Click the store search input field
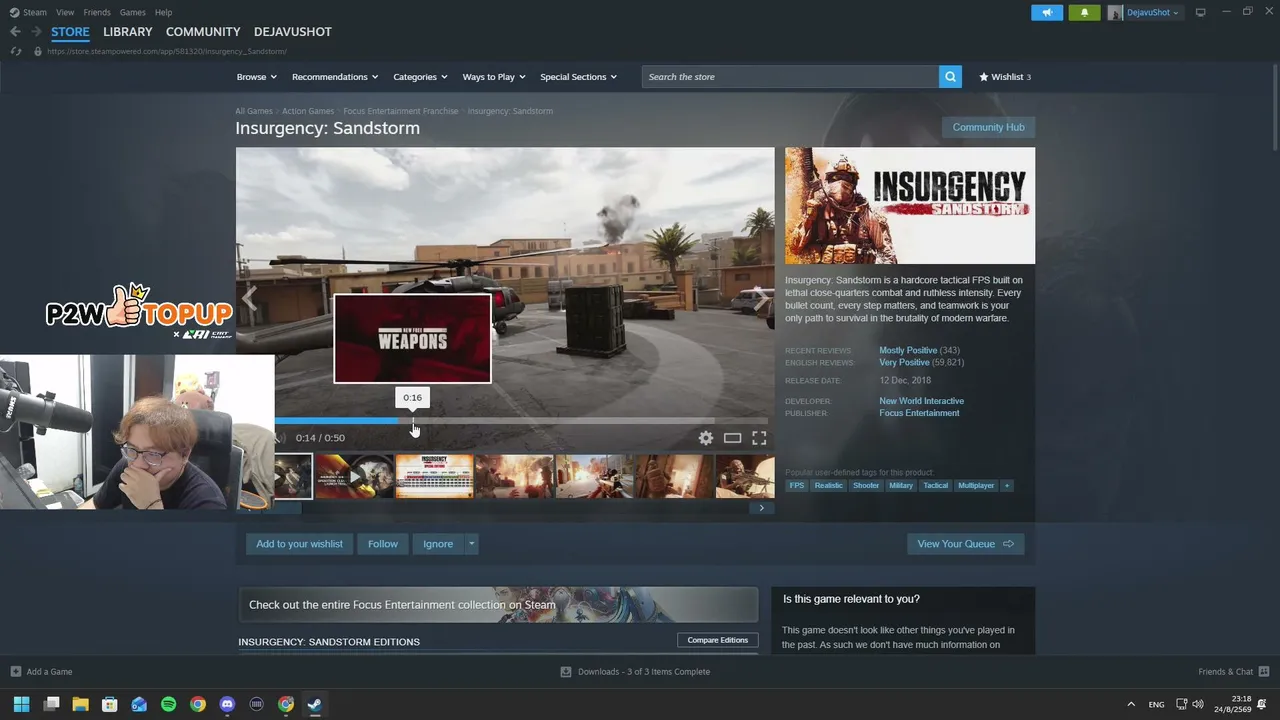Viewport: 1280px width, 720px height. tap(790, 77)
